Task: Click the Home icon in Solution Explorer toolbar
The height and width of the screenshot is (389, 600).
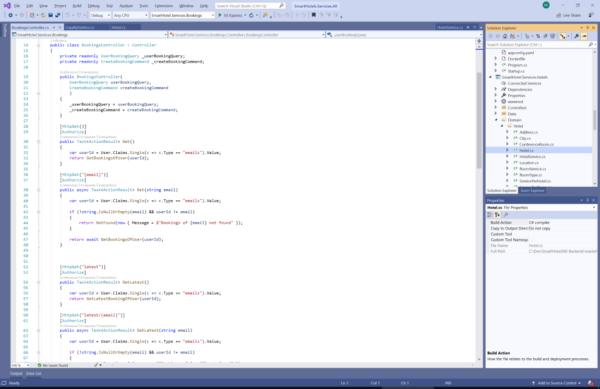Action: pos(505,36)
